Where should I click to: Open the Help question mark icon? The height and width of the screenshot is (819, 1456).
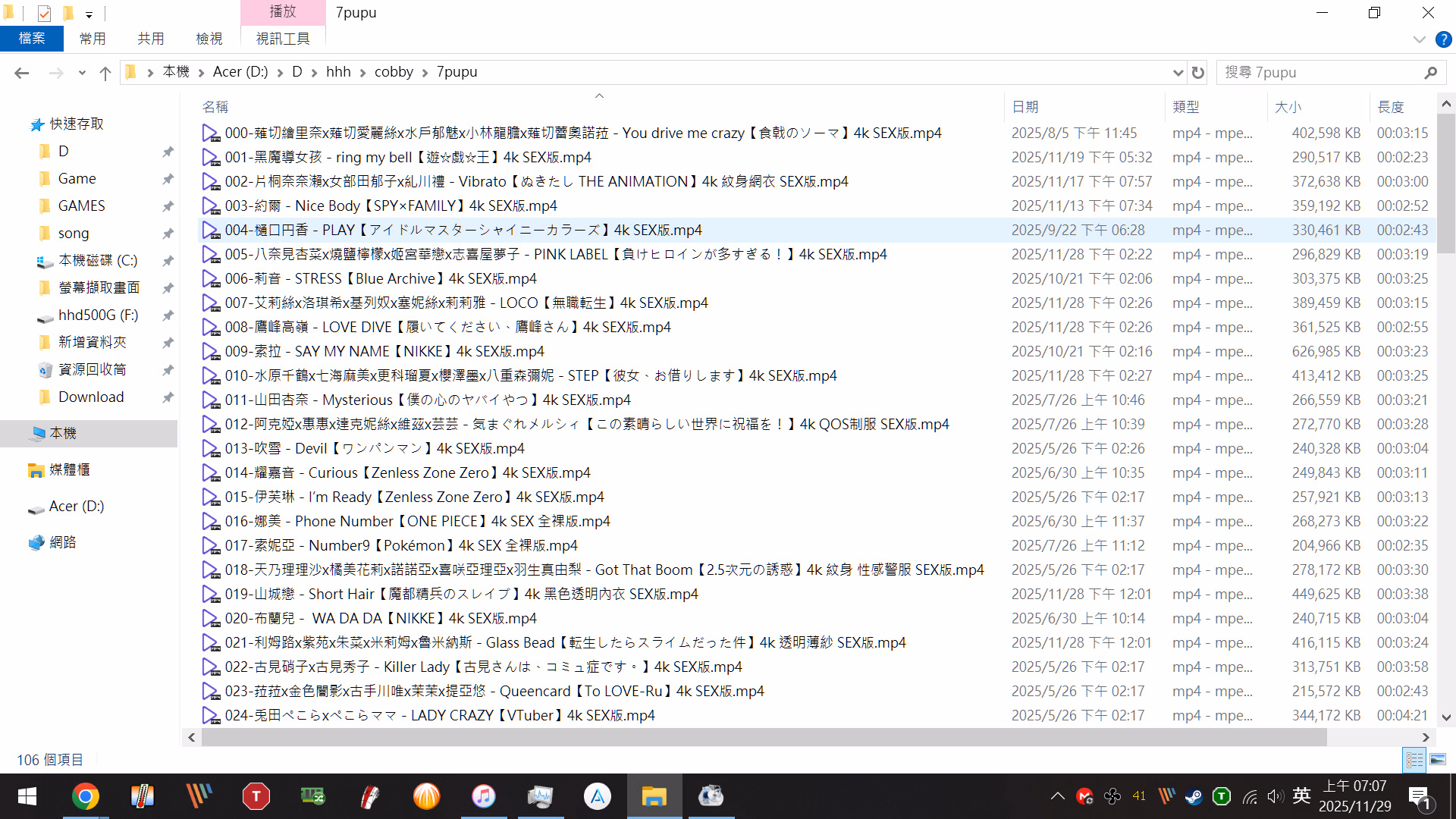[1443, 39]
